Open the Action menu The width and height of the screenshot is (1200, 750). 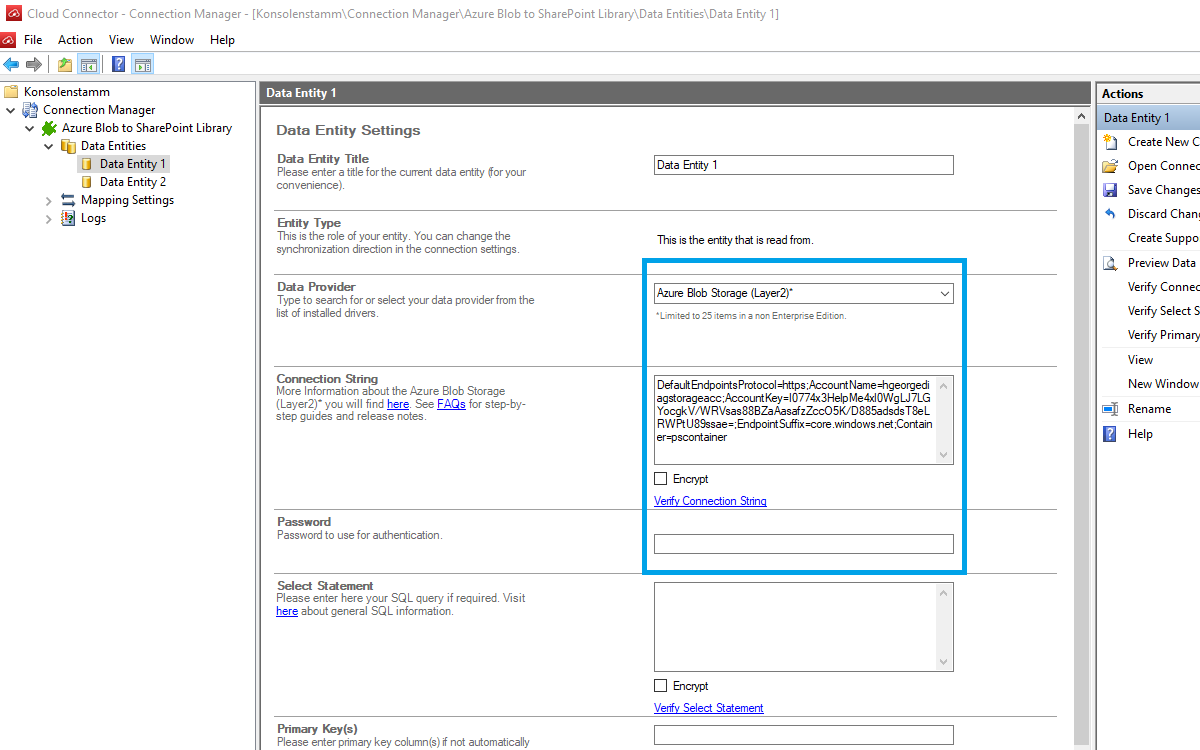(75, 40)
